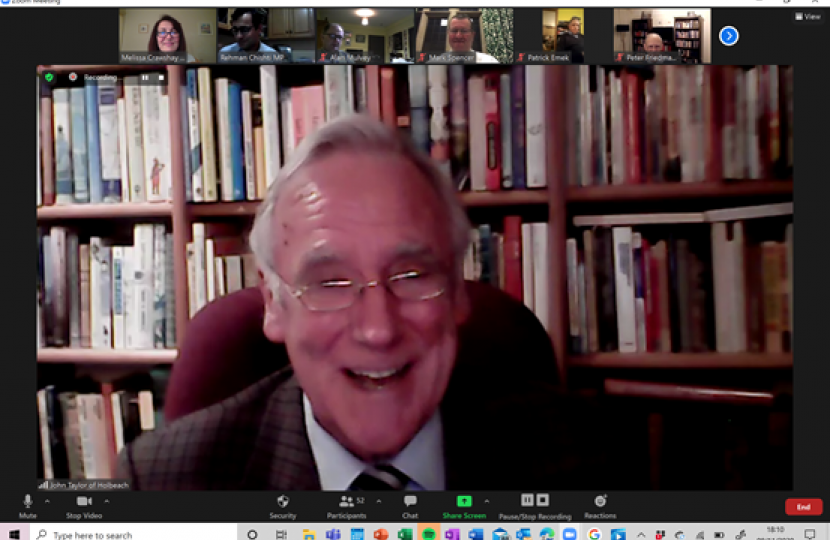Open the Security shield menu
Image resolution: width=830 pixels, height=540 pixels.
click(282, 502)
